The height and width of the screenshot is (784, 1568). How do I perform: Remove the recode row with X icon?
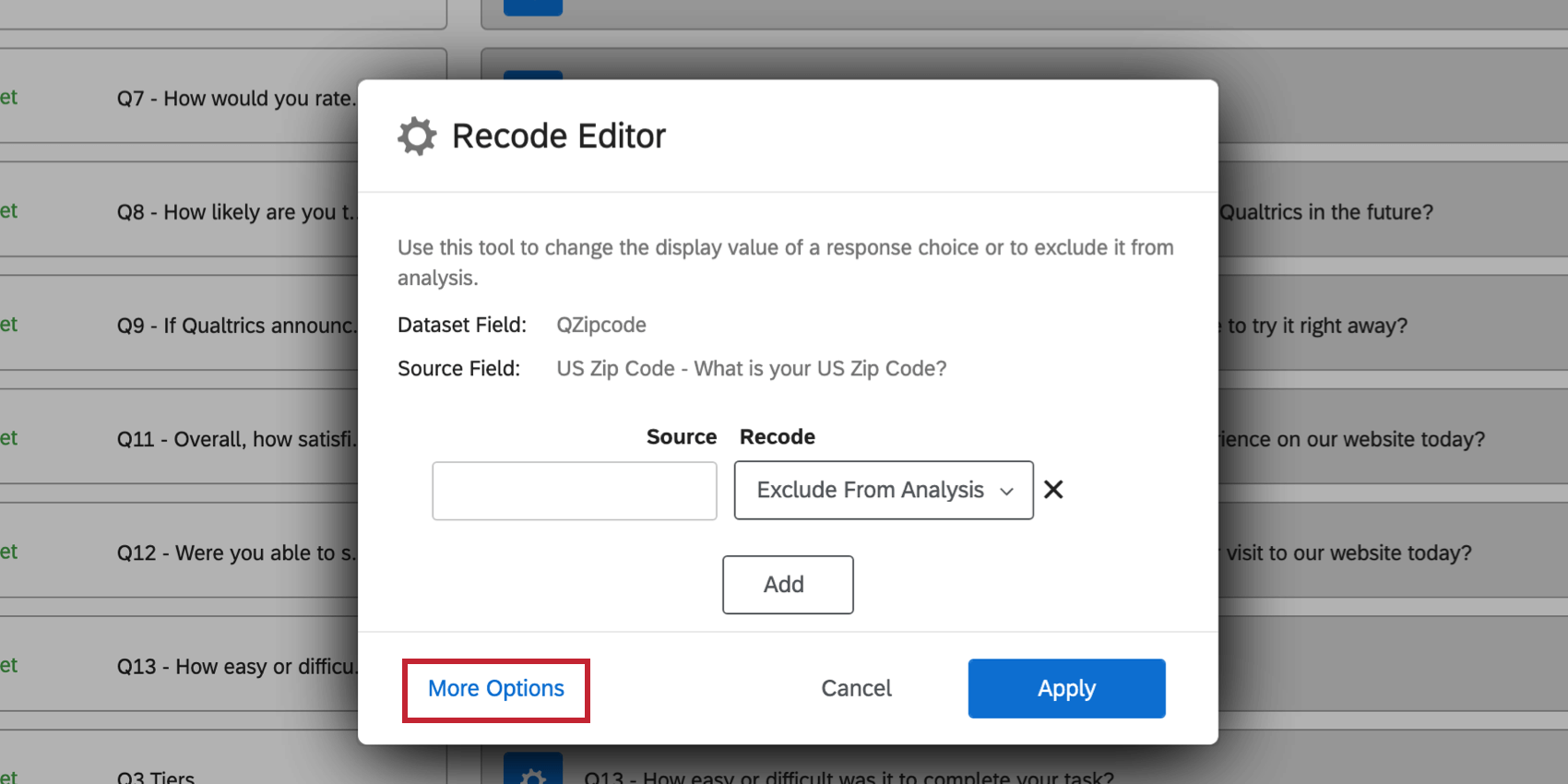[1053, 490]
